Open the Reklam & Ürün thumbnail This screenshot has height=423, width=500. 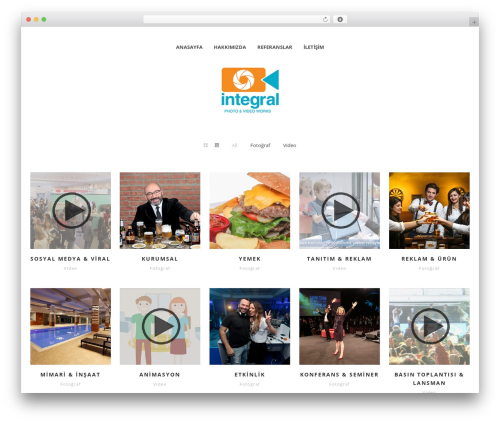(429, 210)
